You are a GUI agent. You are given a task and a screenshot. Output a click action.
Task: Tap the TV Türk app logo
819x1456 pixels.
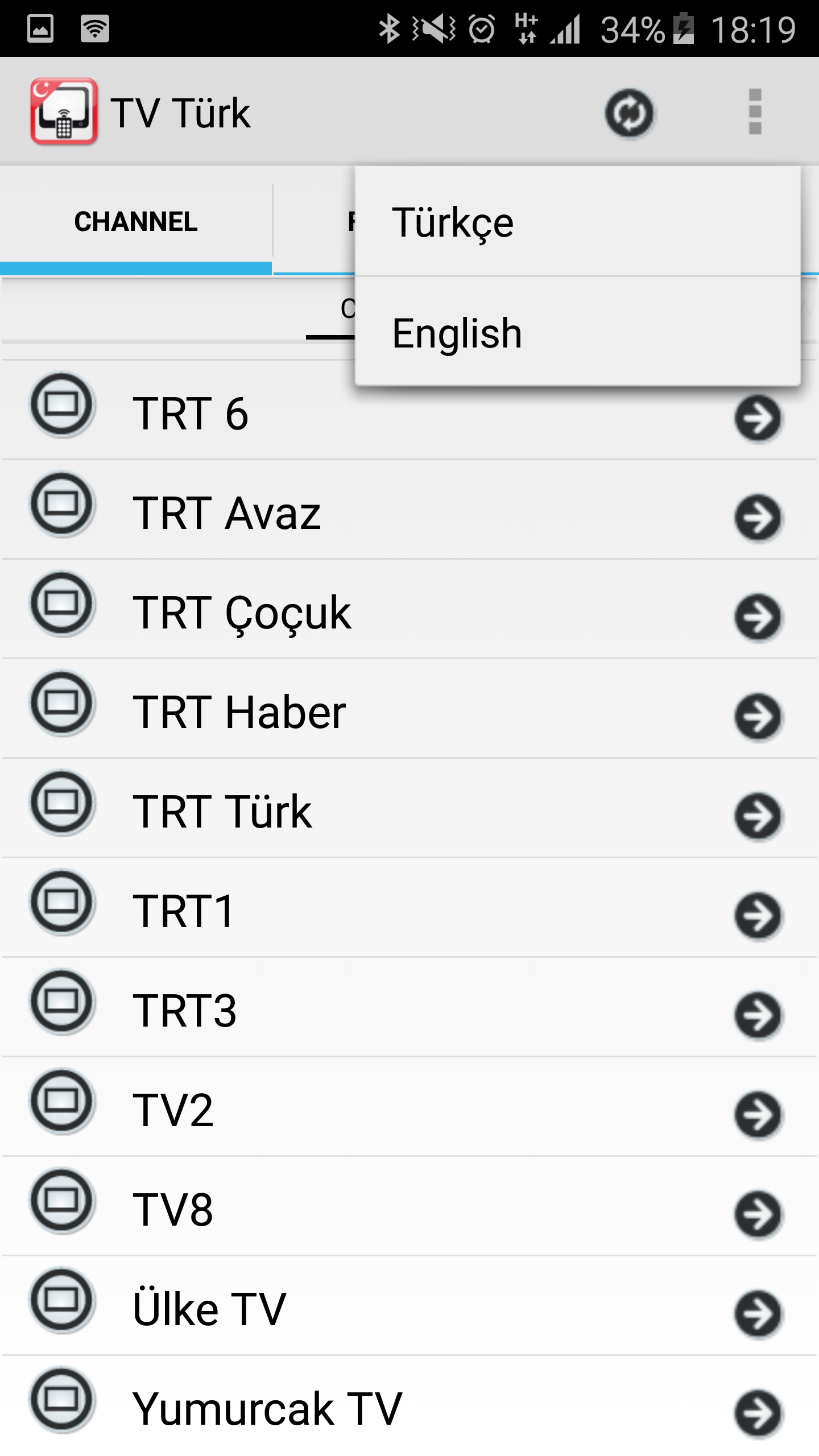point(64,111)
